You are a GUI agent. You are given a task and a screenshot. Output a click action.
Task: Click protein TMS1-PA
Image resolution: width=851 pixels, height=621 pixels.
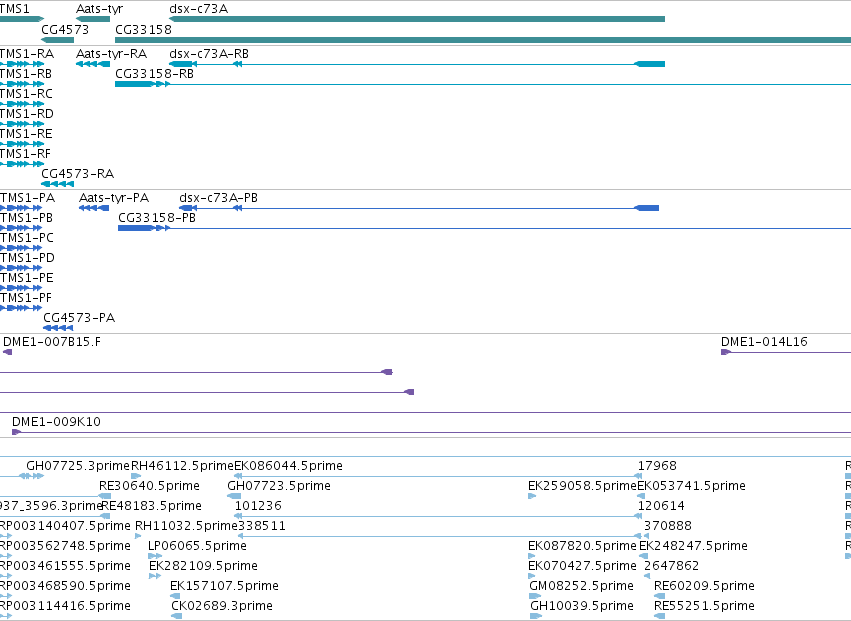[x=27, y=198]
